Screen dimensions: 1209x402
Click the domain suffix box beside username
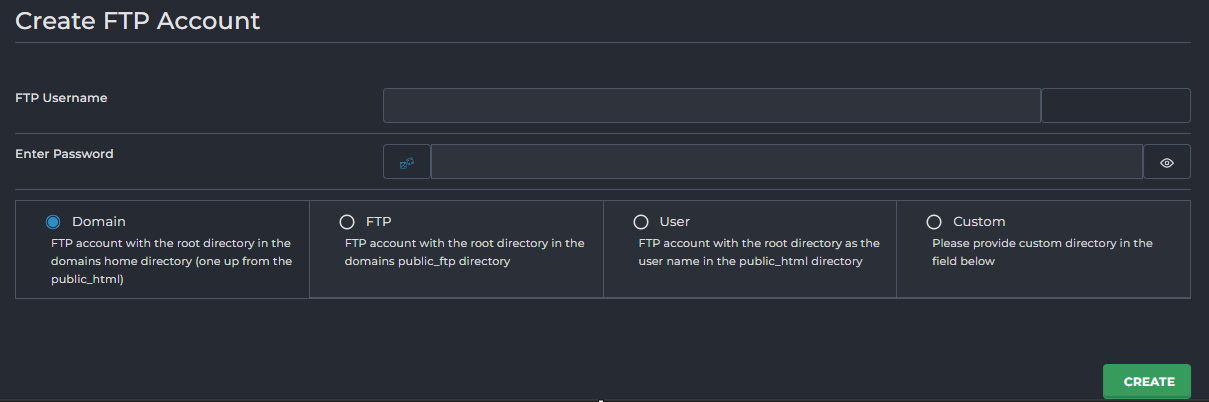pyautogui.click(x=1115, y=105)
